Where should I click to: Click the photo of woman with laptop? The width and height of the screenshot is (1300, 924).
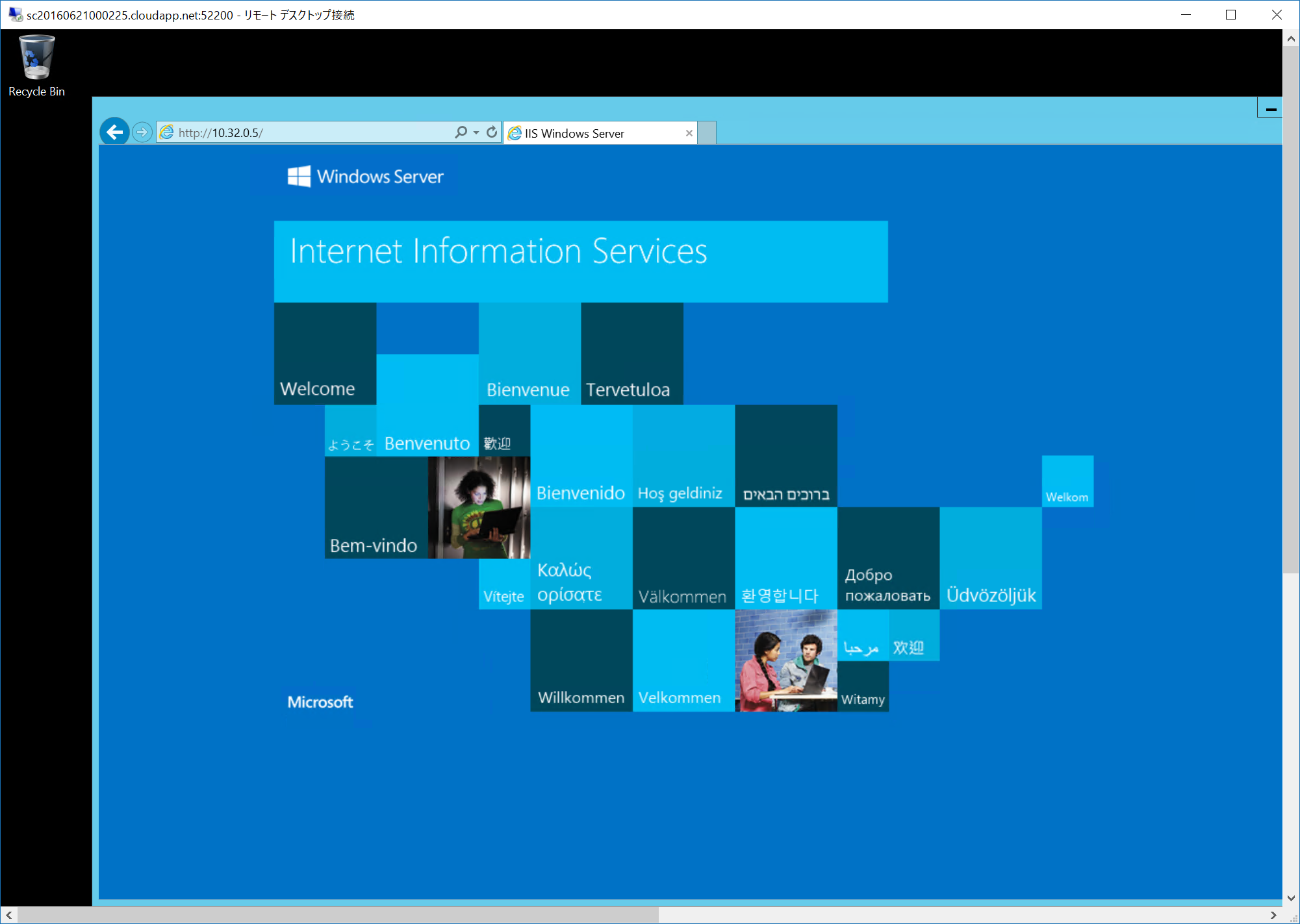point(479,508)
